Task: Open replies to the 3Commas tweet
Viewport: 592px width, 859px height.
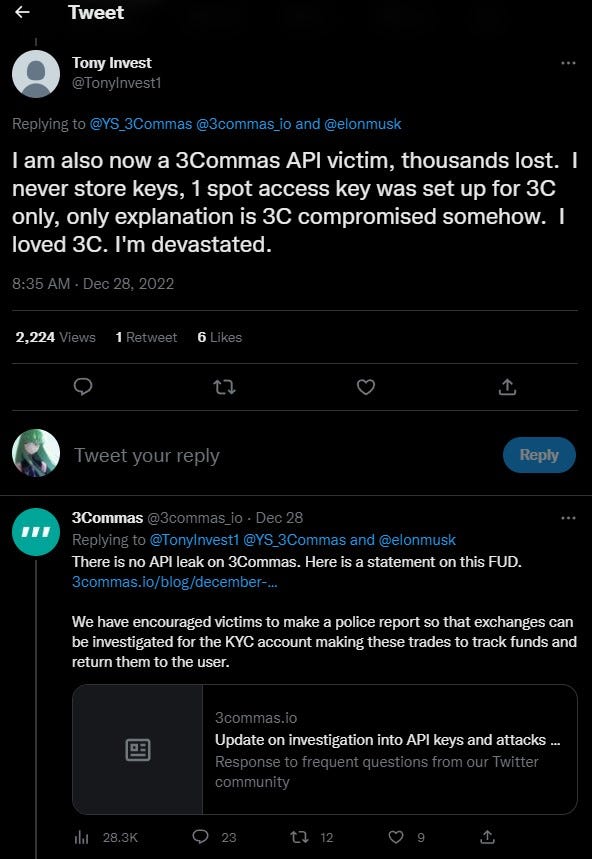Action: click(x=203, y=837)
